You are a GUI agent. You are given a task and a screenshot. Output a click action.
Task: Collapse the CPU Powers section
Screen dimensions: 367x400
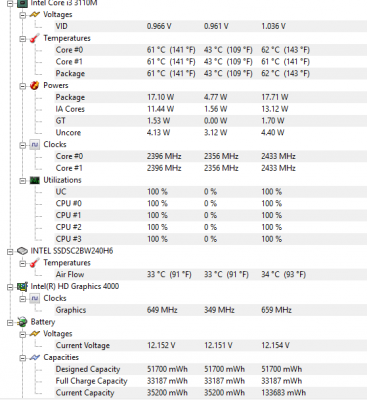[x=22, y=86]
